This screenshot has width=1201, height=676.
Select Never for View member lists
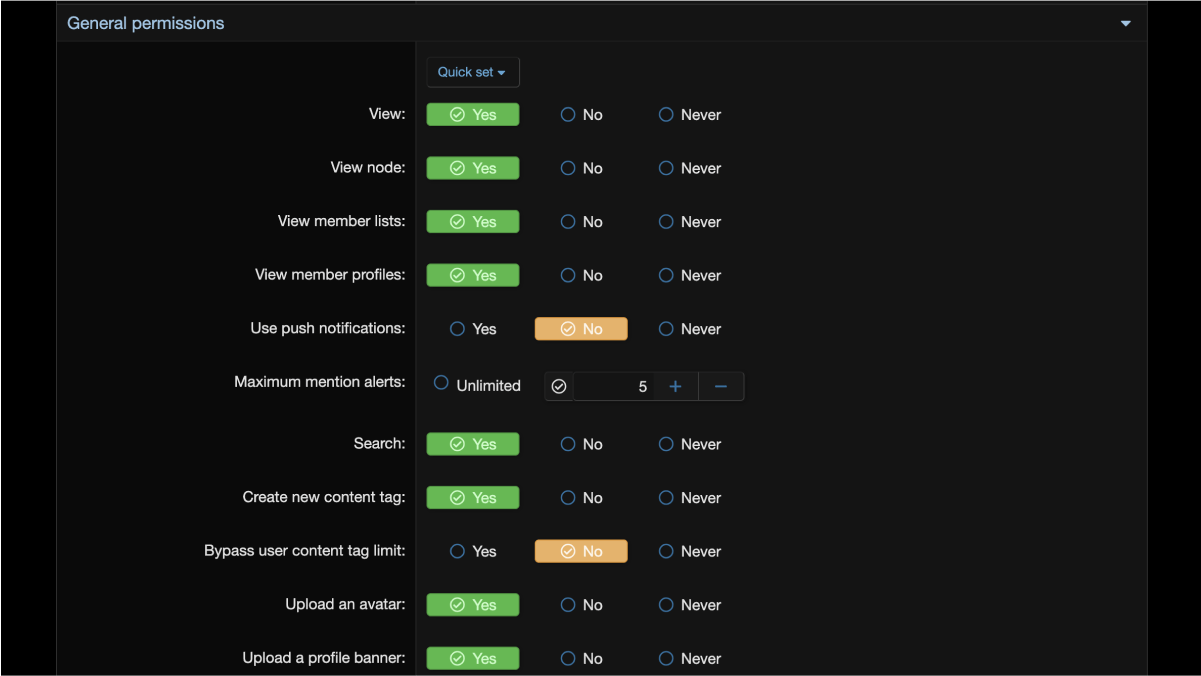(x=689, y=222)
